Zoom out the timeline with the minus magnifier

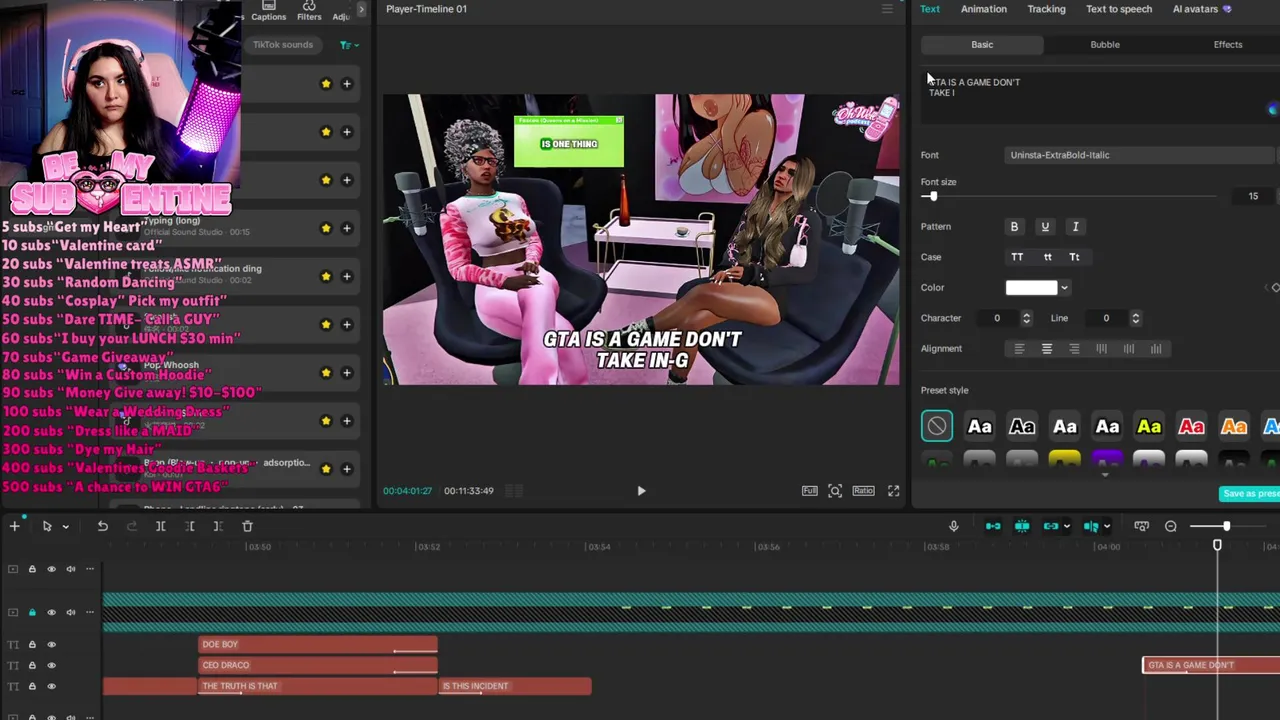tap(1170, 526)
